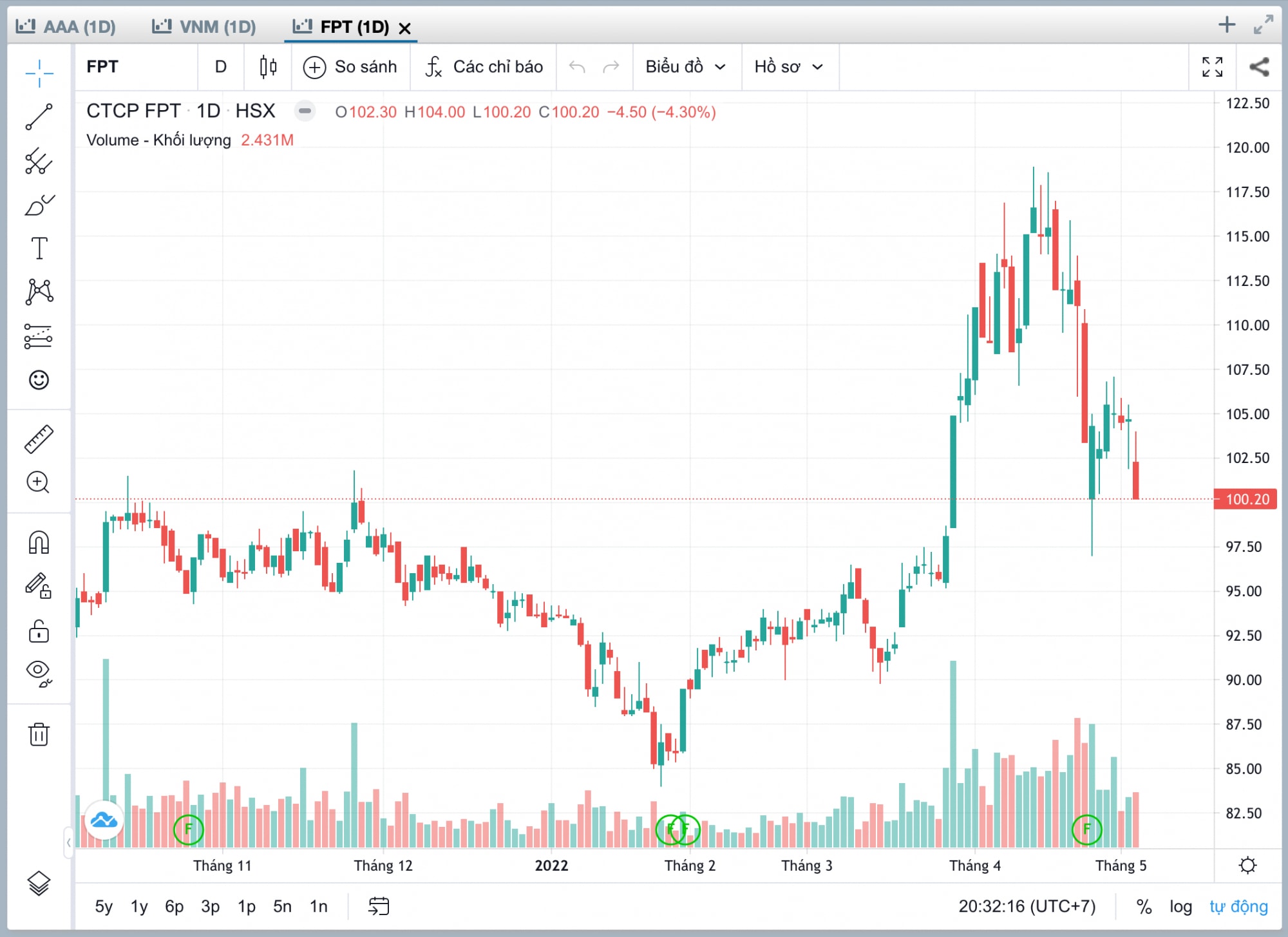Viewport: 1288px width, 937px height.
Task: Select the 3p time range
Action: 211,907
